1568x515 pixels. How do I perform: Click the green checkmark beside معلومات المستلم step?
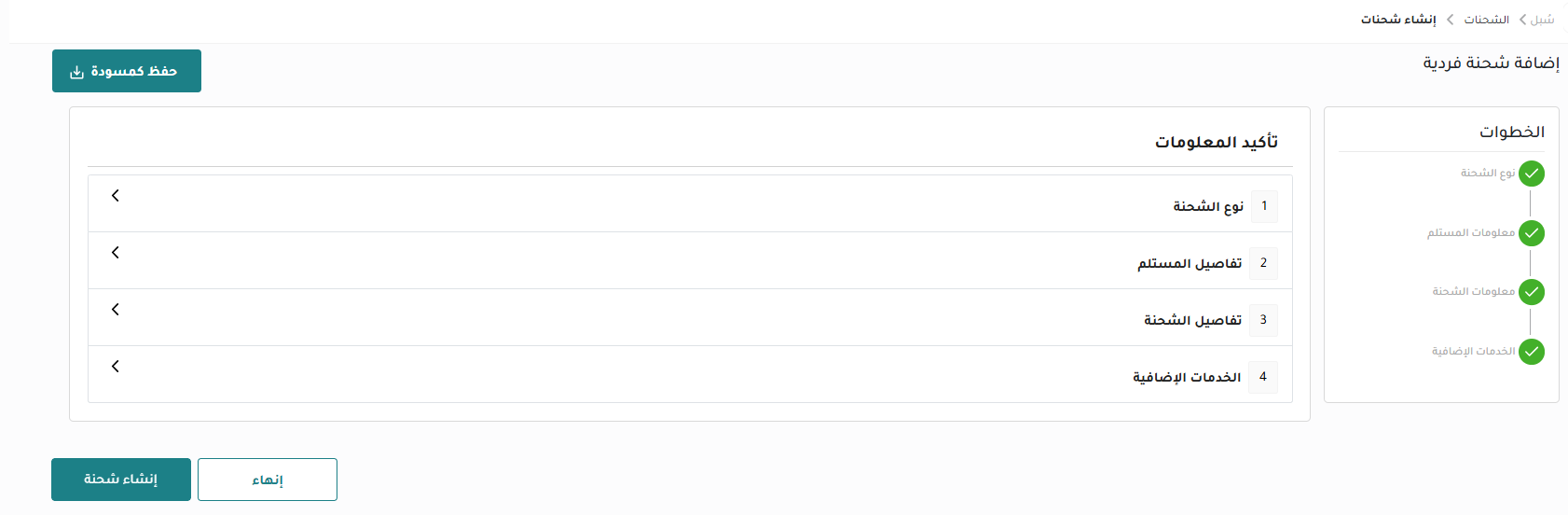(1531, 233)
